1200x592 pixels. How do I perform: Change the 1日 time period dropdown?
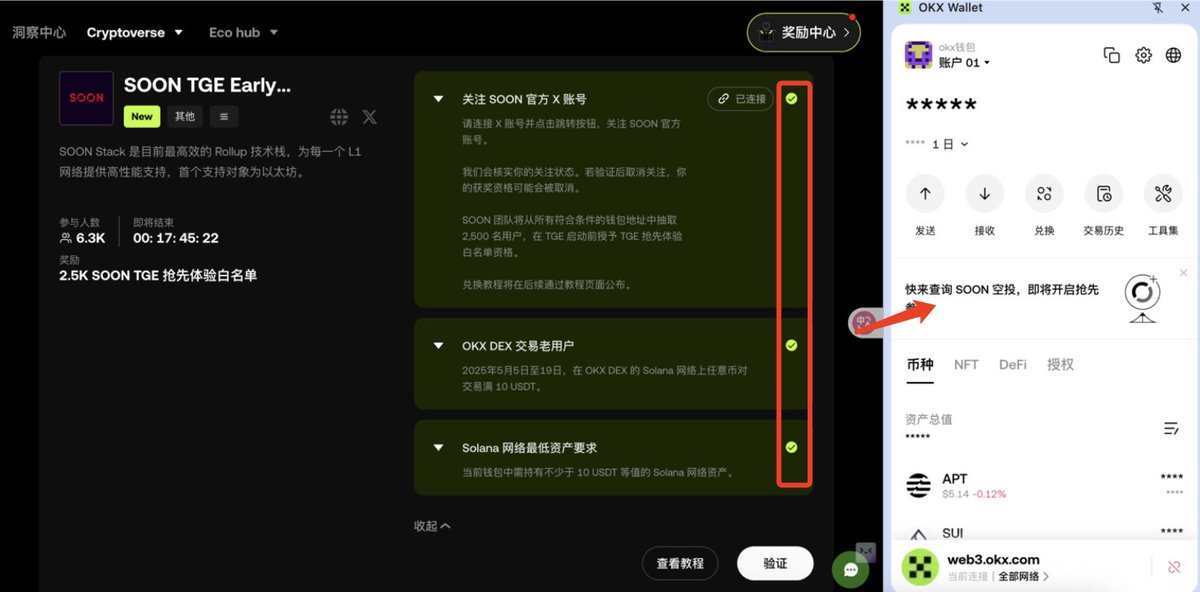pyautogui.click(x=949, y=144)
